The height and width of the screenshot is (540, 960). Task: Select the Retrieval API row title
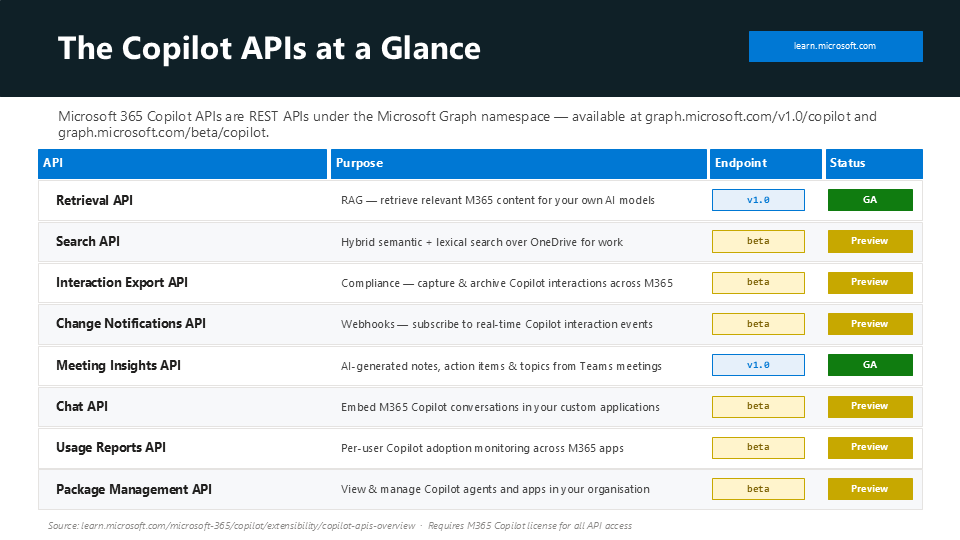pyautogui.click(x=94, y=200)
